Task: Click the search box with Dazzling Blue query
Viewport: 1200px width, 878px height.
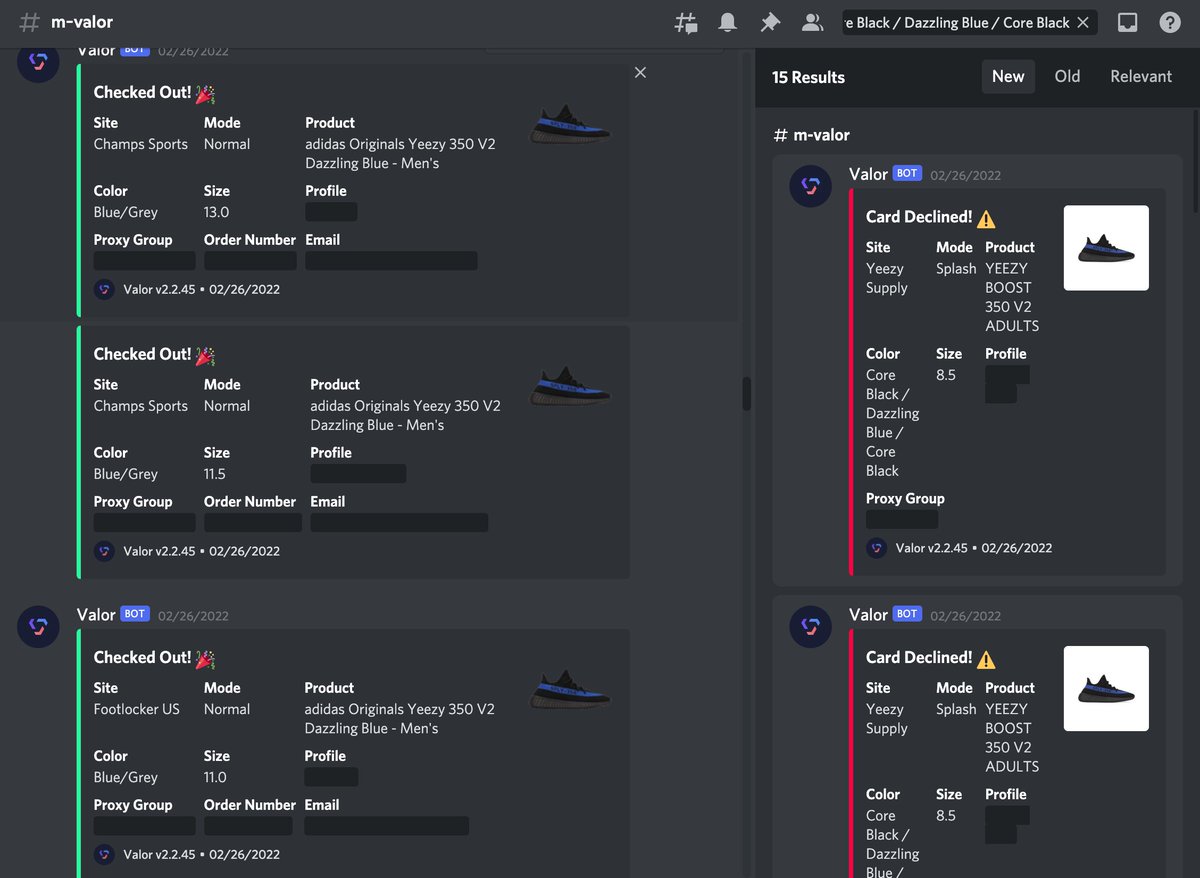Action: [x=969, y=22]
